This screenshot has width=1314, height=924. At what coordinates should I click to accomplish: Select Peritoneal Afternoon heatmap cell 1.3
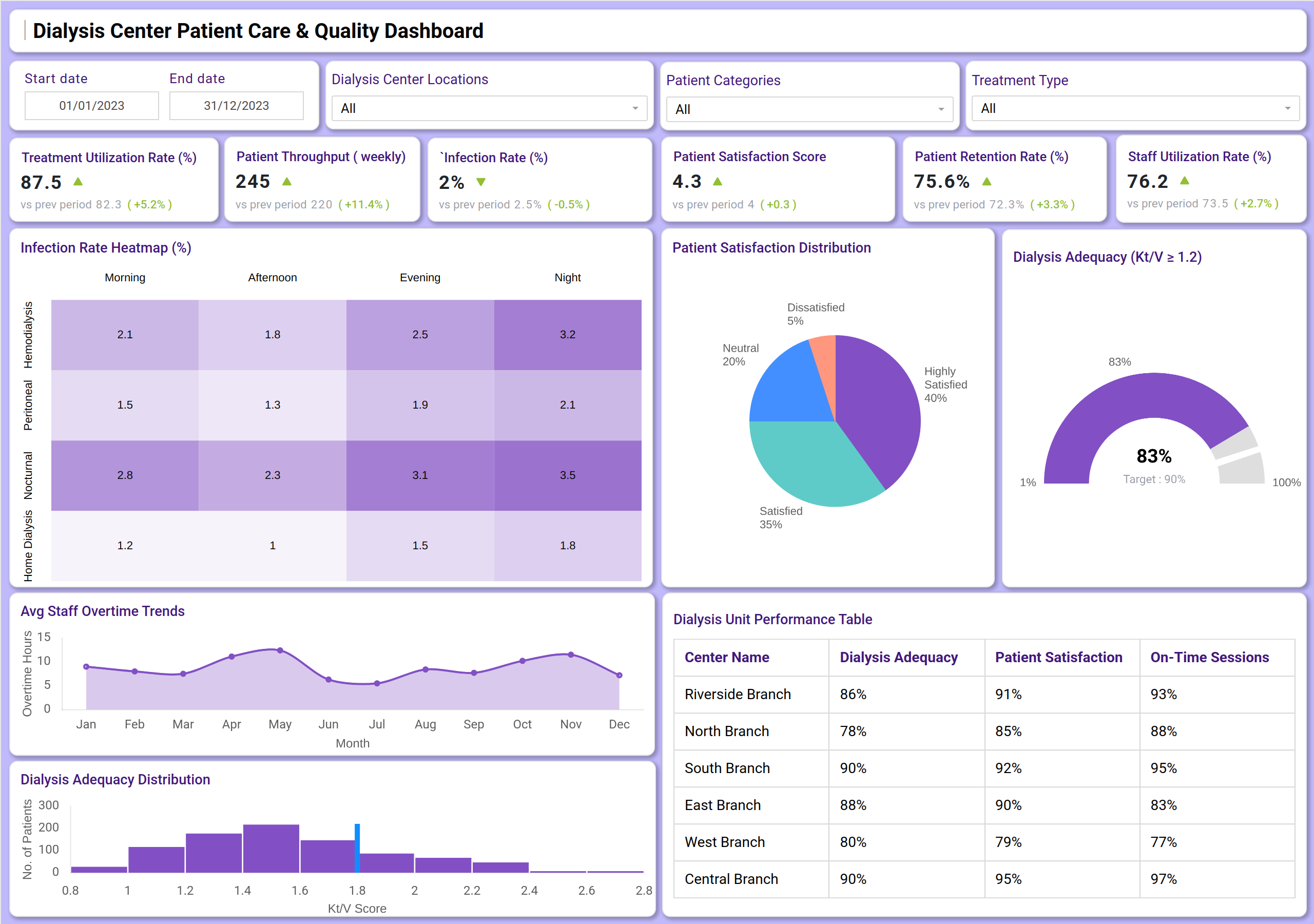(x=273, y=405)
